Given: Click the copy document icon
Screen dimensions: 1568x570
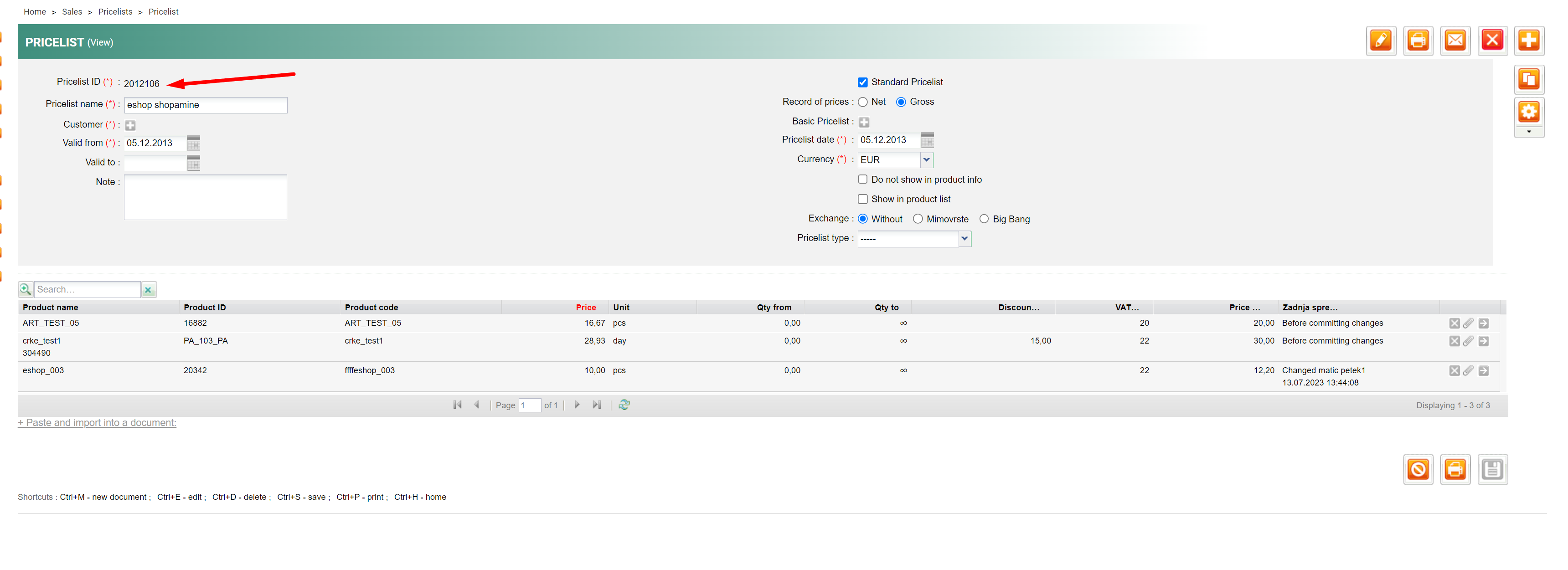Looking at the screenshot, I should pyautogui.click(x=1528, y=79).
